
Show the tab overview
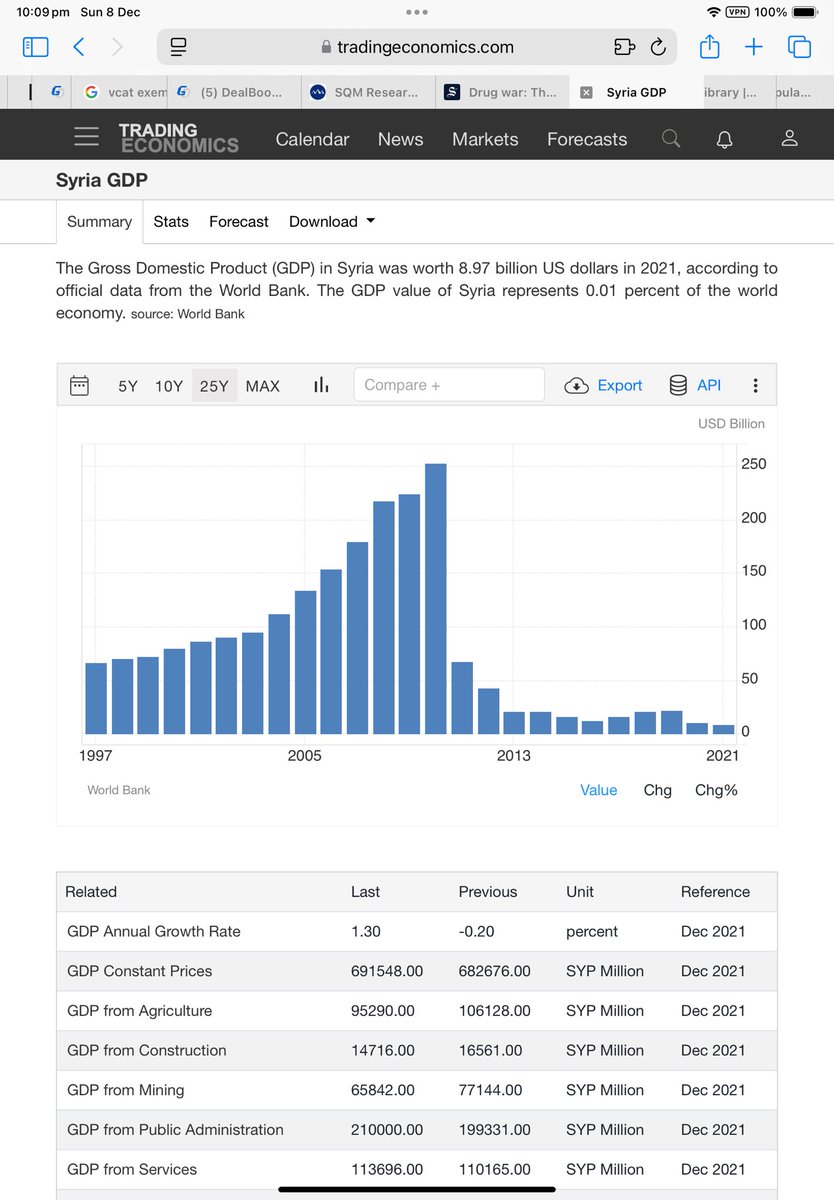pyautogui.click(x=799, y=47)
